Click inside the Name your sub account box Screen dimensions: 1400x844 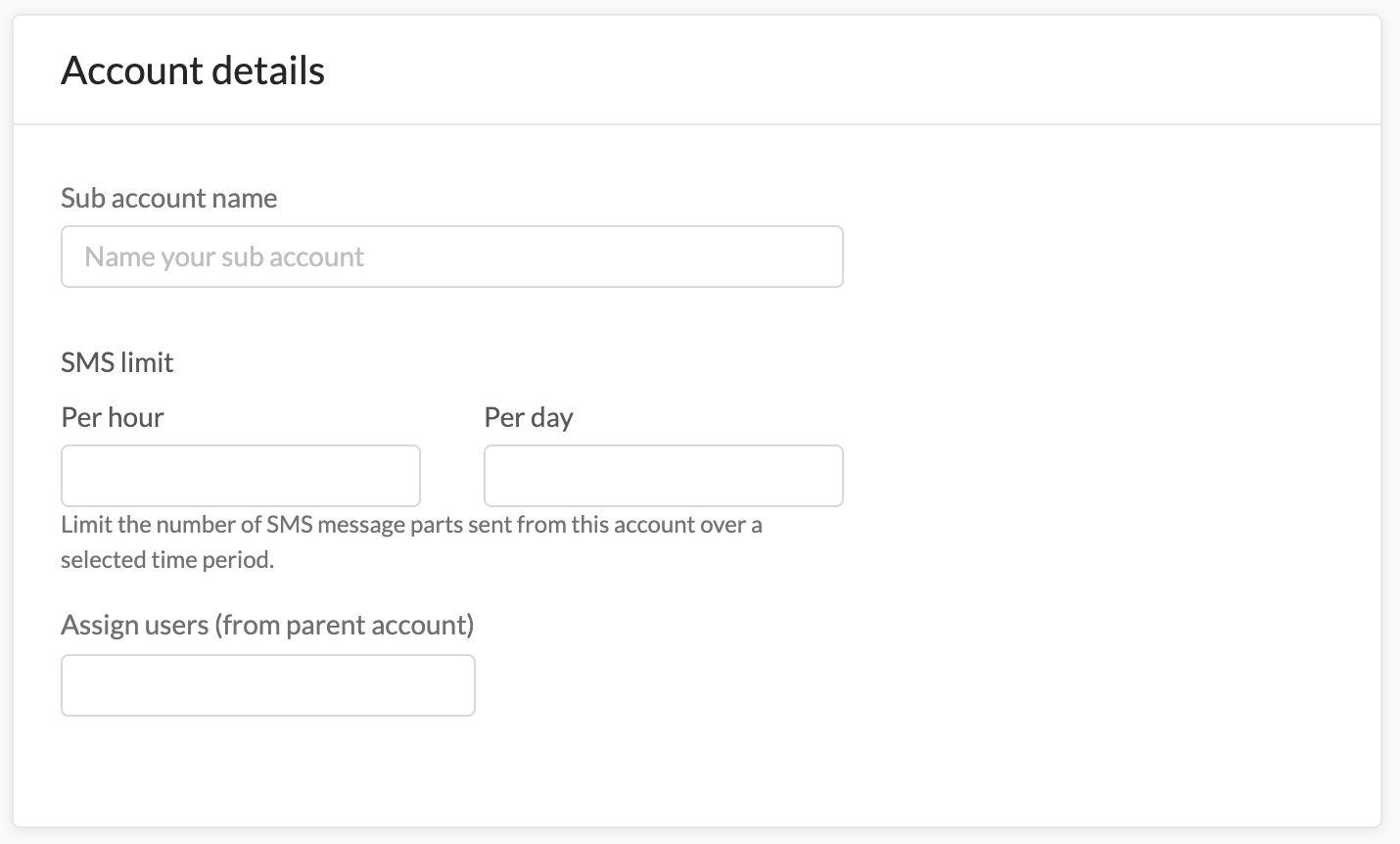[x=451, y=256]
